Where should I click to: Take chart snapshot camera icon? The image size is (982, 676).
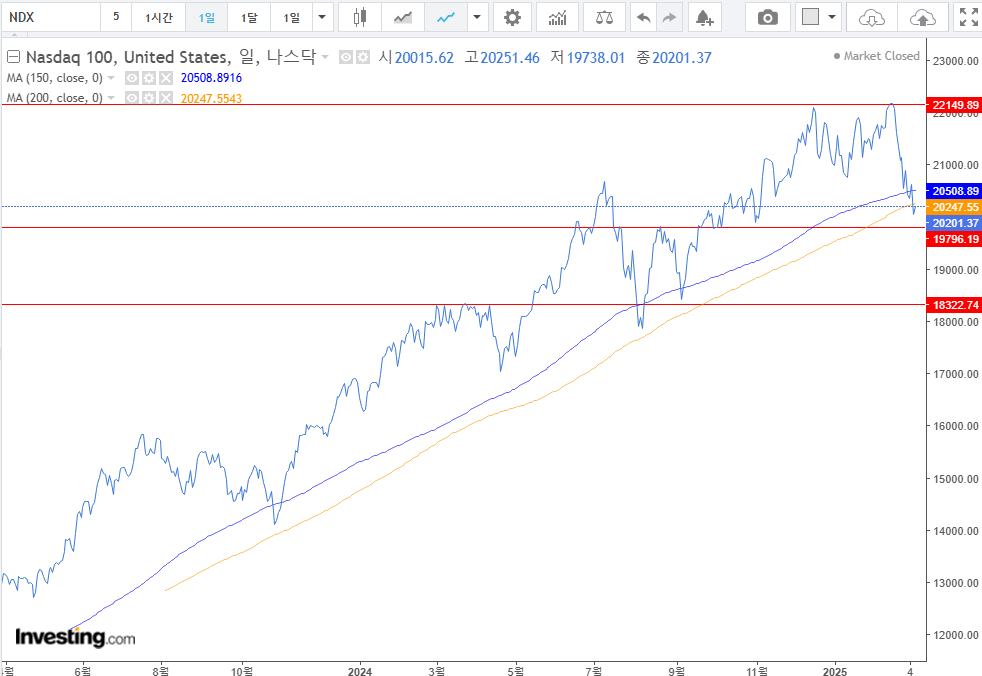tap(767, 18)
